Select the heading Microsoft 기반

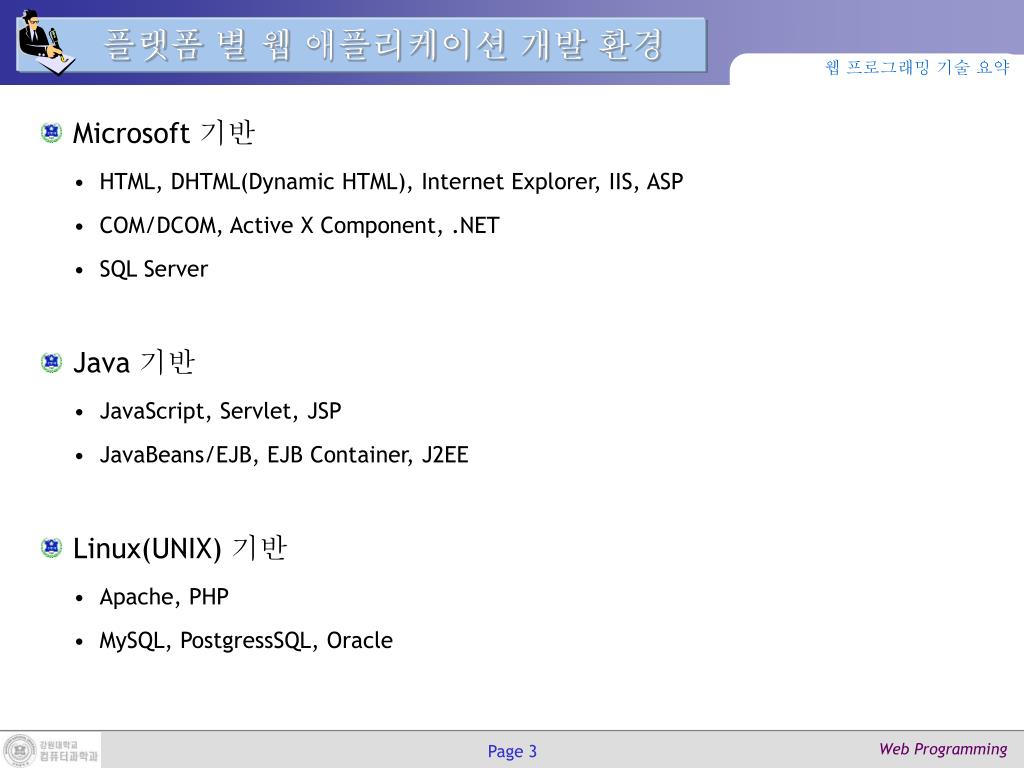click(x=163, y=133)
